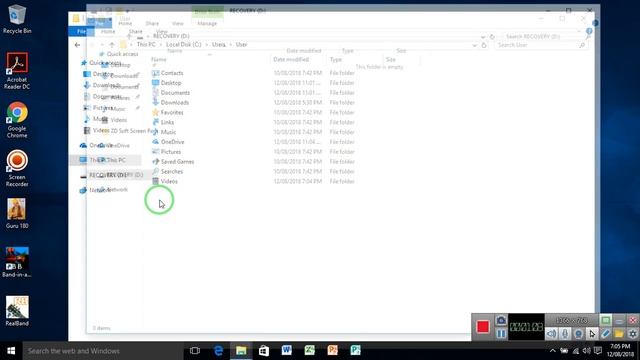The width and height of the screenshot is (640, 360).
Task: Select the Videos folder in the file list
Action: [169, 181]
